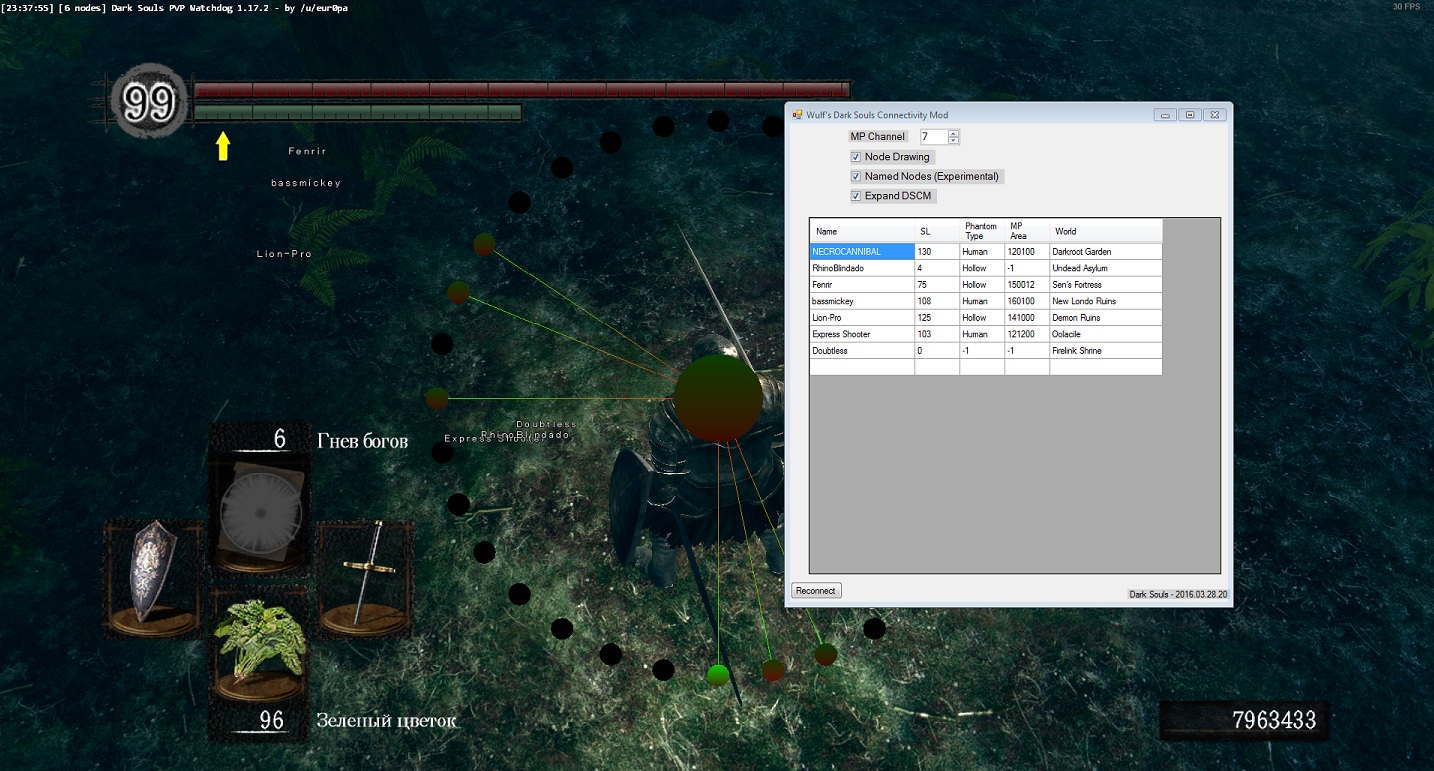1434x771 pixels.
Task: Click MP Area cell 160100
Action: coord(1027,301)
